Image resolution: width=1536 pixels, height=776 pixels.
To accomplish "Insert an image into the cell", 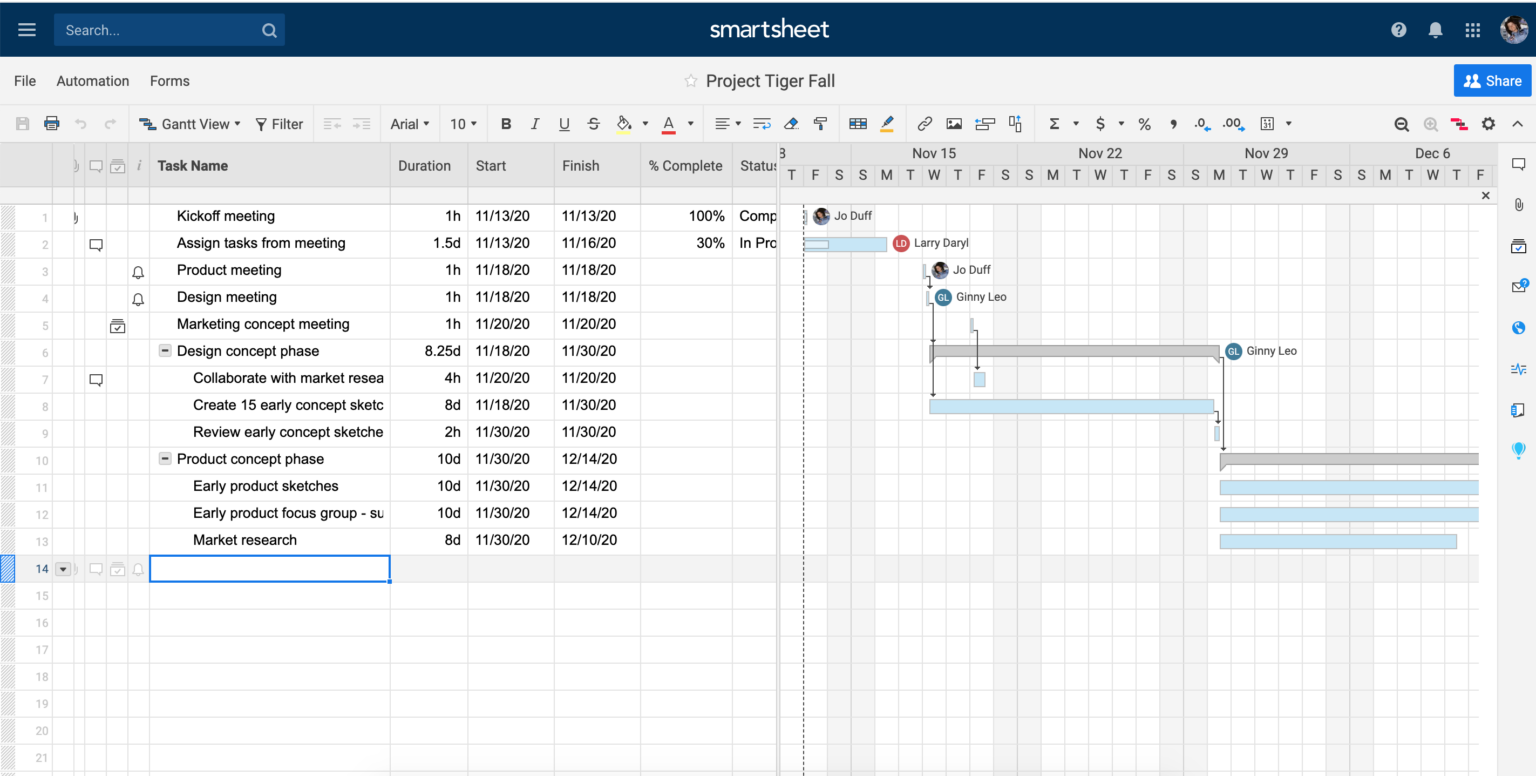I will [x=954, y=123].
